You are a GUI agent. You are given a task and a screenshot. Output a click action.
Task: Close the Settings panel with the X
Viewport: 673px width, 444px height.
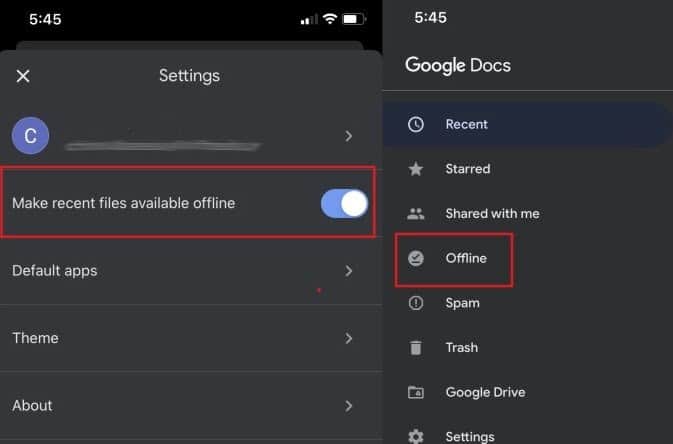23,76
